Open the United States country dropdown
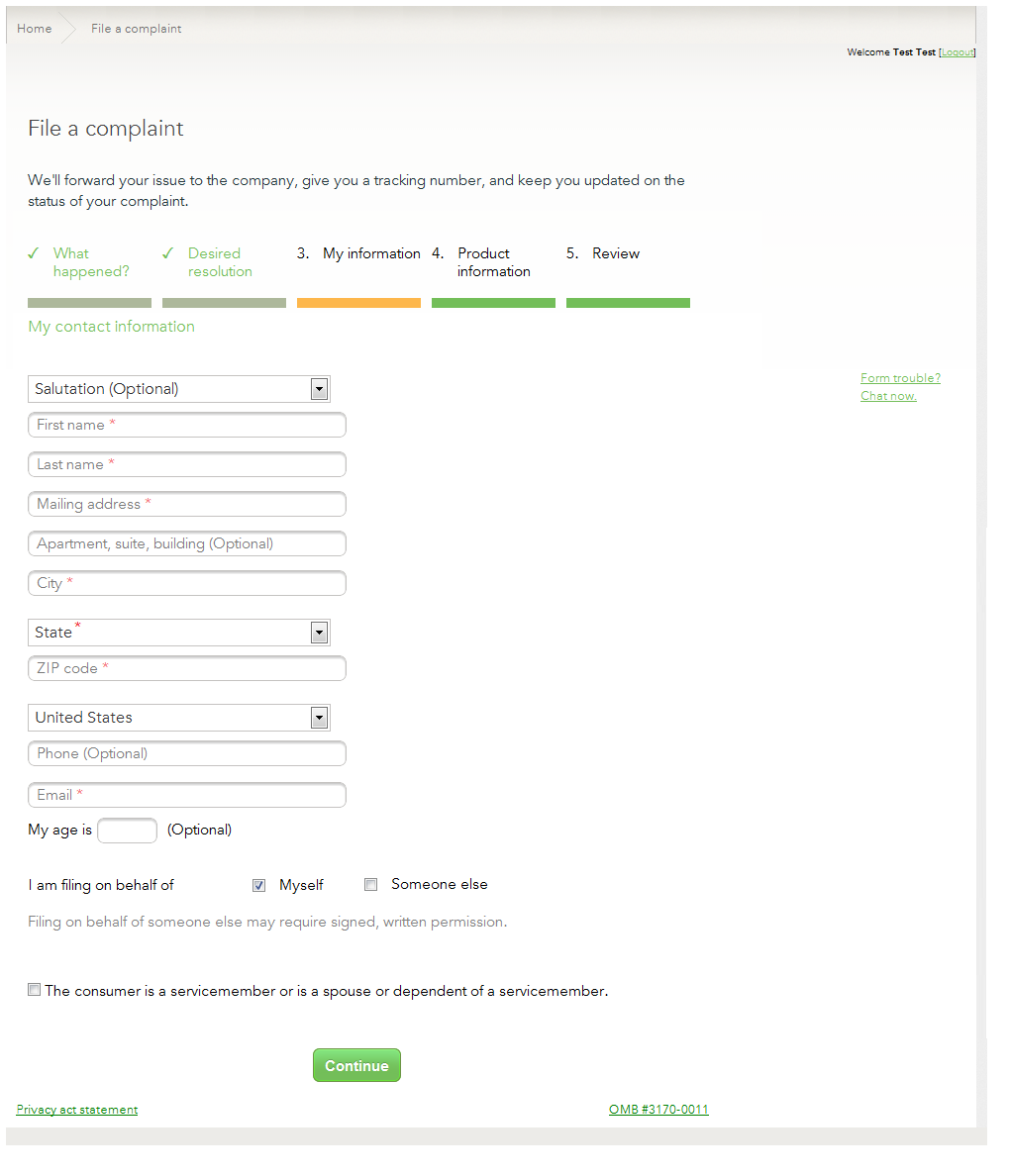Image resolution: width=1010 pixels, height=1176 pixels. coord(178,718)
